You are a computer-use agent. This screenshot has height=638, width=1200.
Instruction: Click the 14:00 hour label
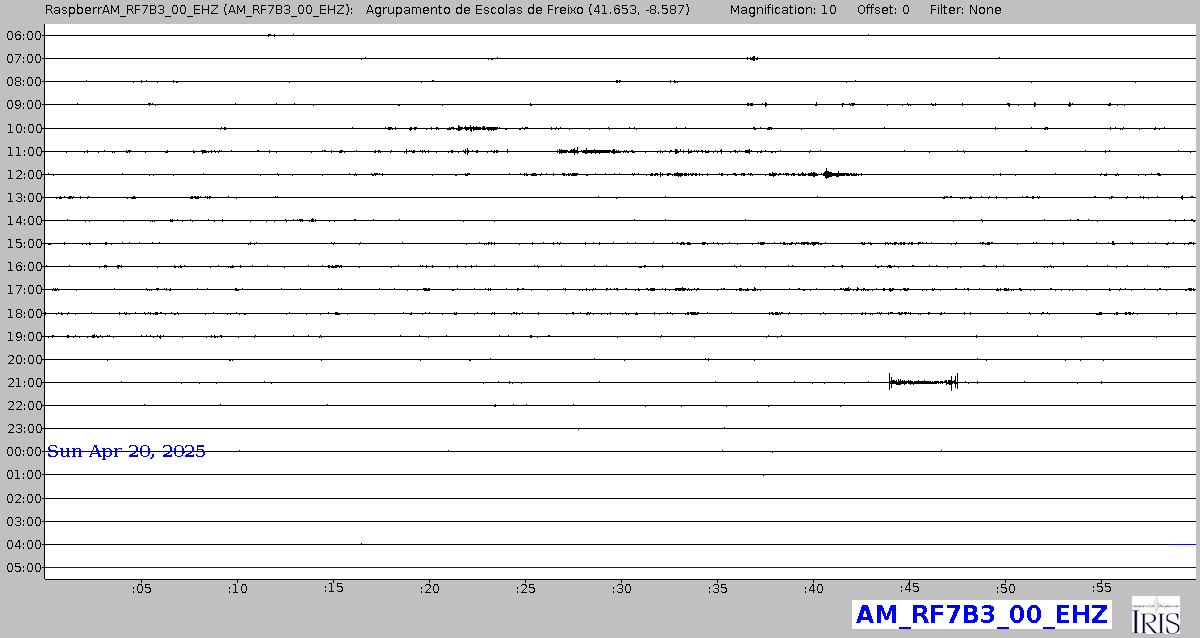24,220
